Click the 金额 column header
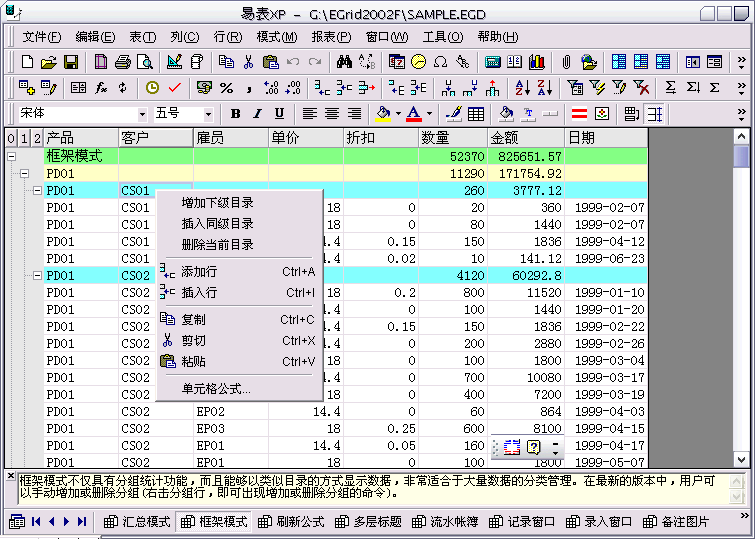 pos(526,138)
